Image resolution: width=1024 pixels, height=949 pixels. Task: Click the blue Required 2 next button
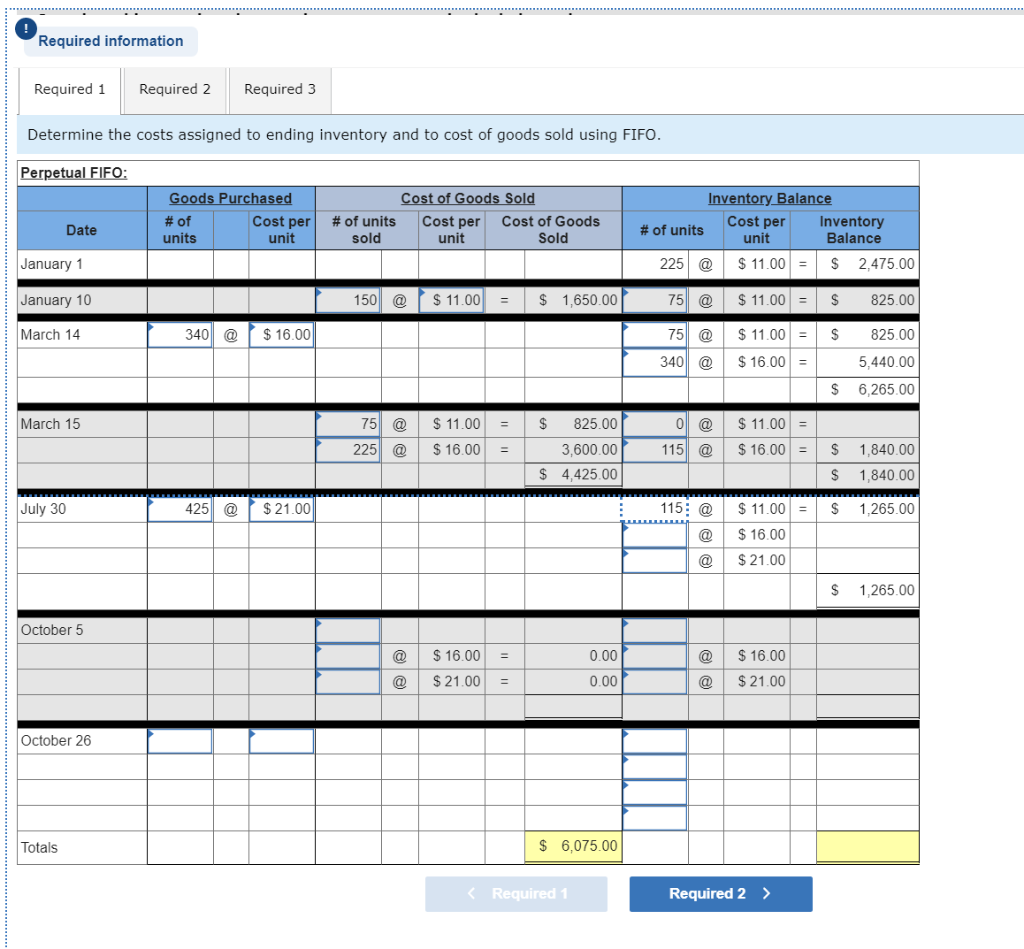(x=720, y=893)
